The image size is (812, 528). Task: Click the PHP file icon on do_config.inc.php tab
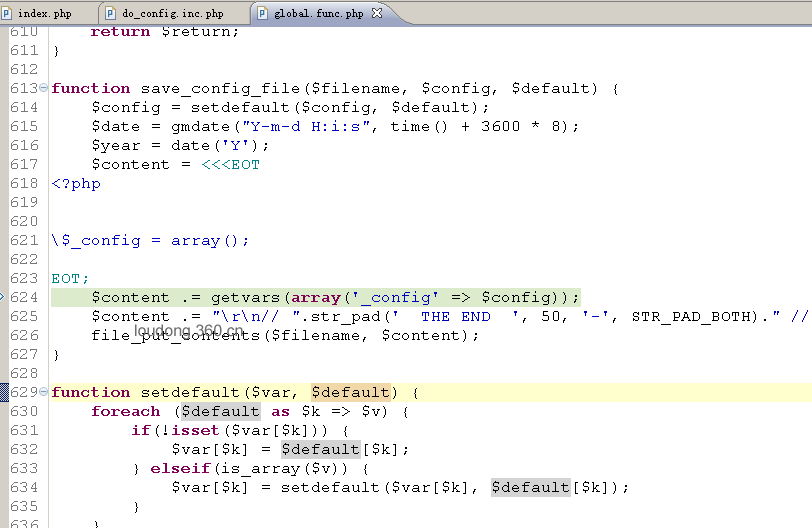111,14
